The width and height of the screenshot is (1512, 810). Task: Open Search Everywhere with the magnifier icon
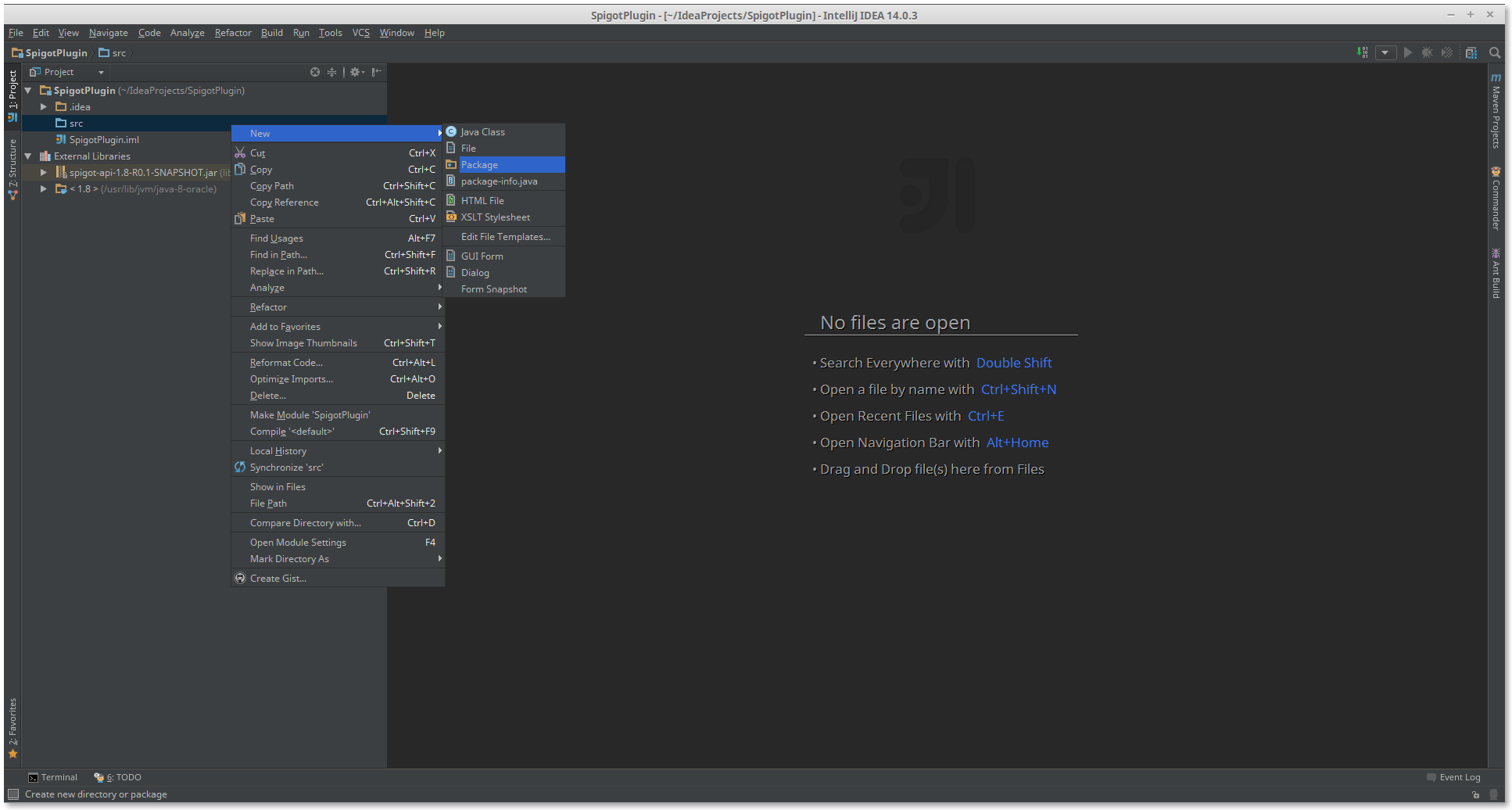pos(1494,52)
